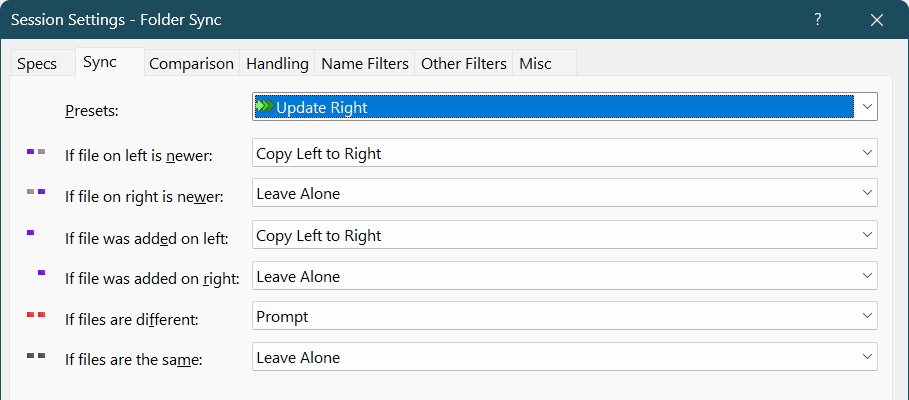Open the 'If file was added on left' dropdown
Viewport: 909px width, 400px height.
pos(865,235)
